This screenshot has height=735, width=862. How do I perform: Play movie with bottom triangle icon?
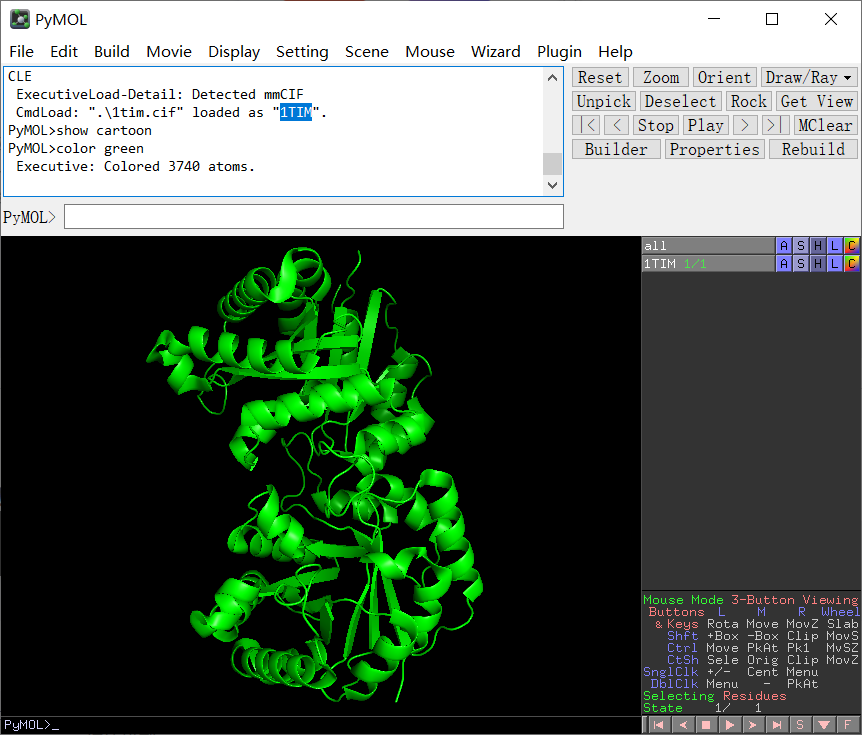(x=730, y=725)
